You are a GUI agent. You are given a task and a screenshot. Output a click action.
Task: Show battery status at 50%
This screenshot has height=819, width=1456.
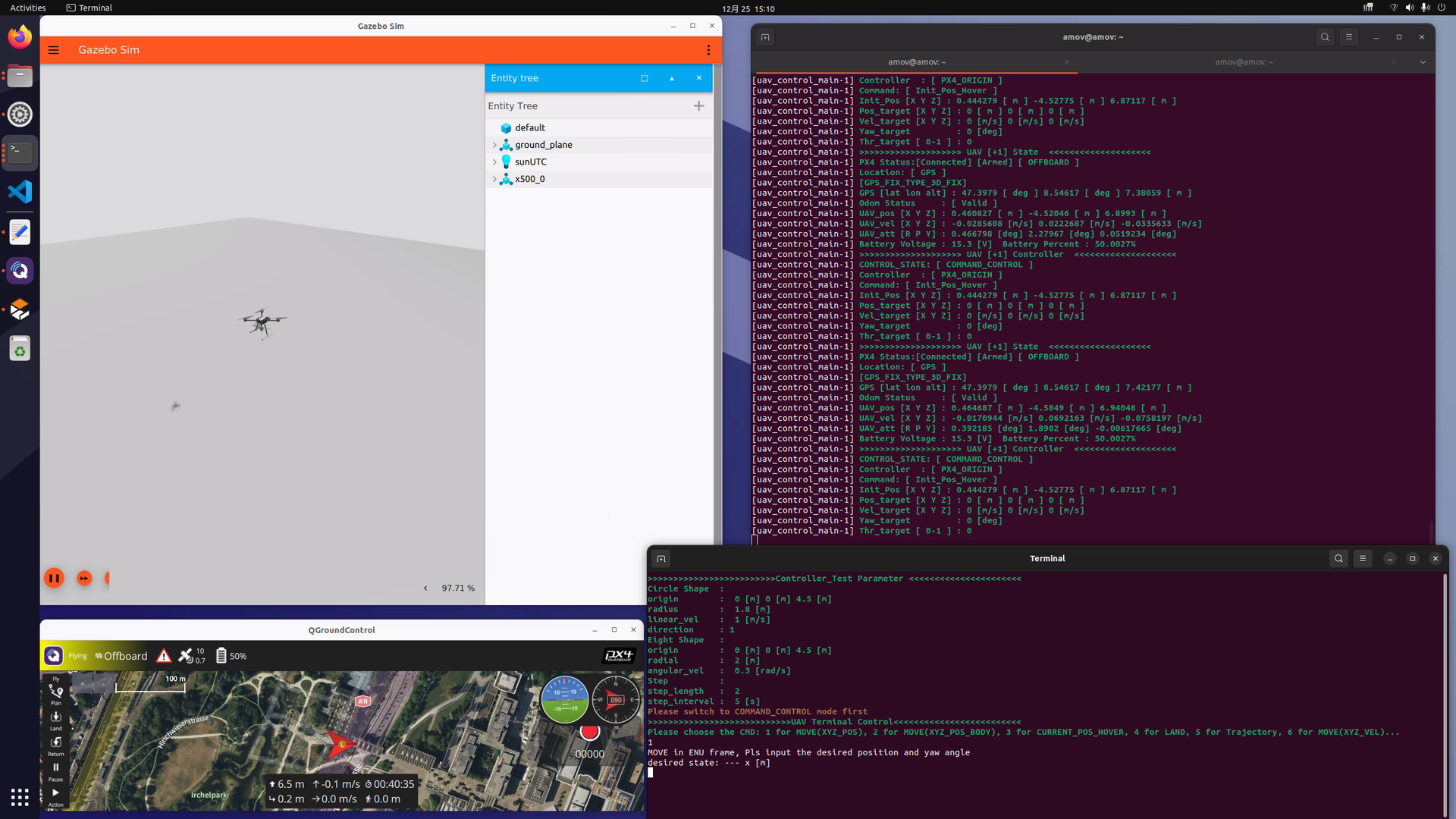pos(231,656)
